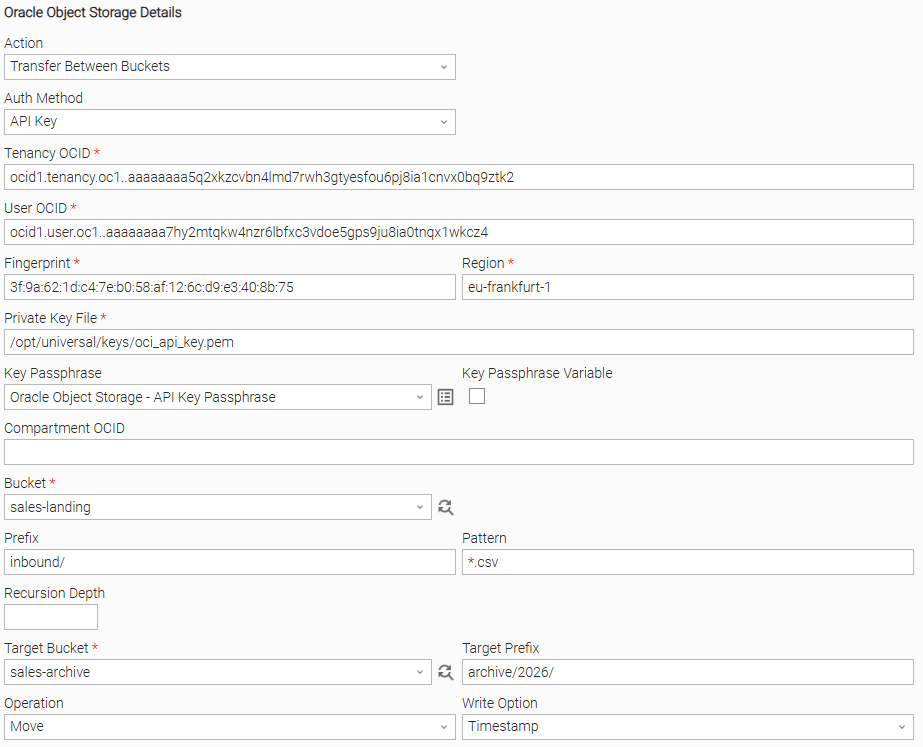Click the Private Key File field
This screenshot has height=747, width=923.
pyautogui.click(x=459, y=342)
